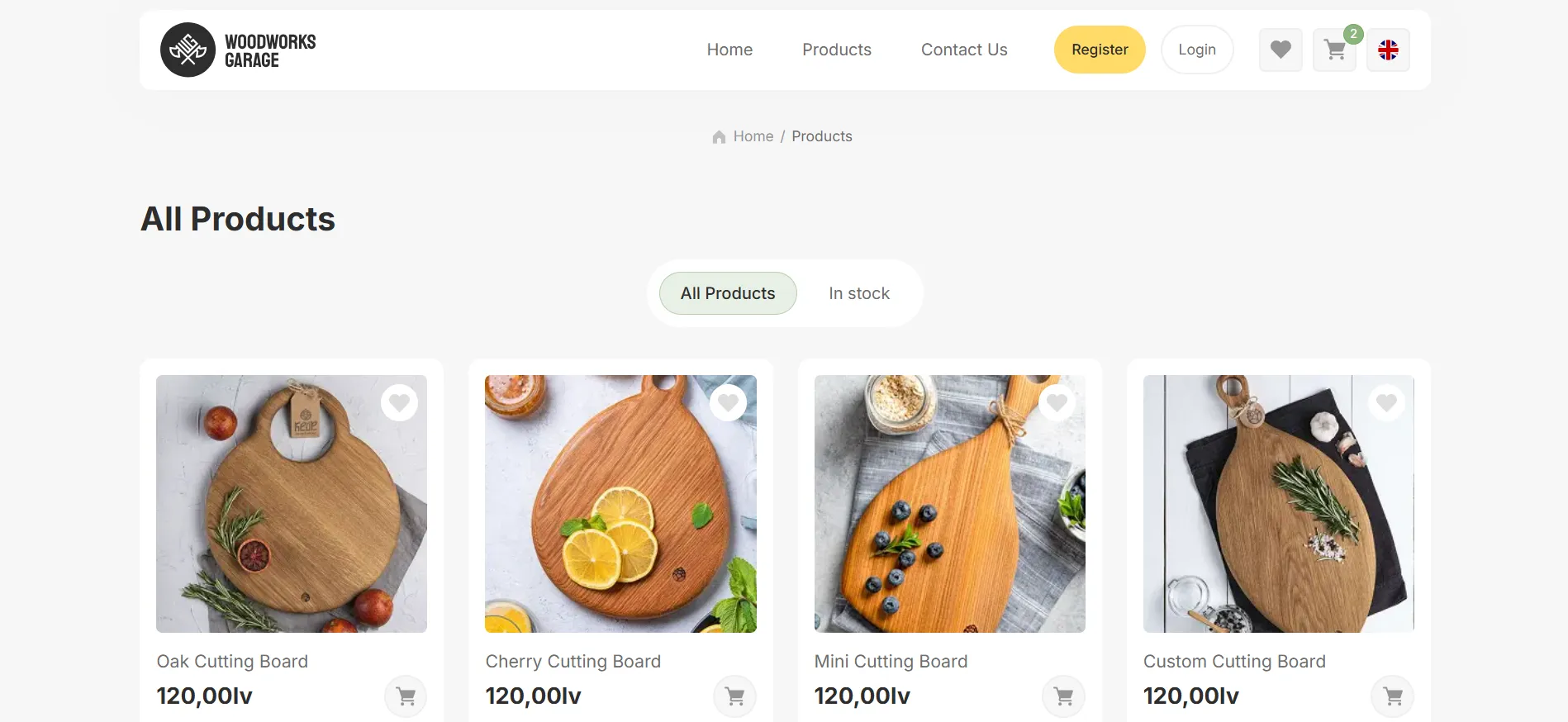This screenshot has width=1568, height=722.
Task: Favorite the Cherry Cutting Board
Action: click(x=728, y=403)
